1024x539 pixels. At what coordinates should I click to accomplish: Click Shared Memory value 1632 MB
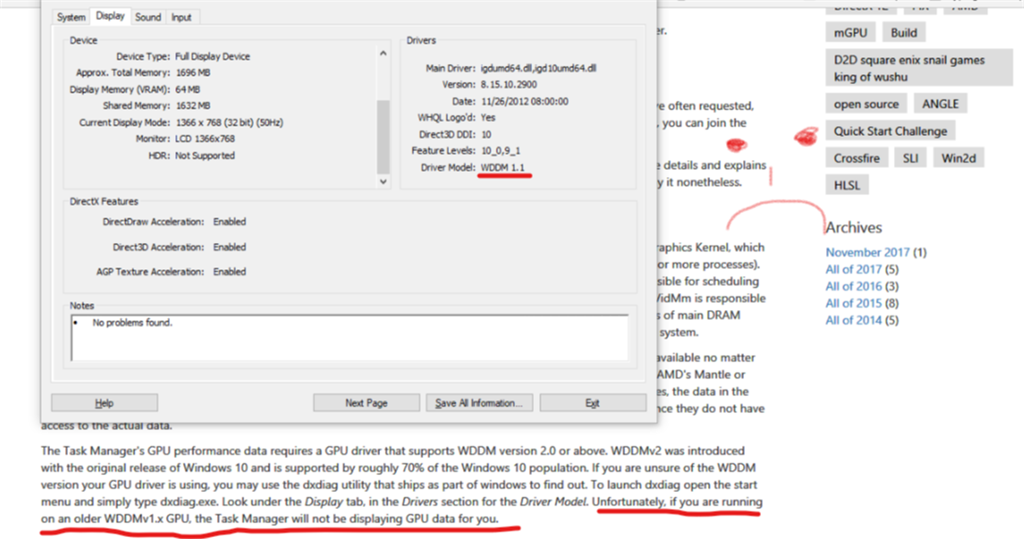(x=193, y=105)
